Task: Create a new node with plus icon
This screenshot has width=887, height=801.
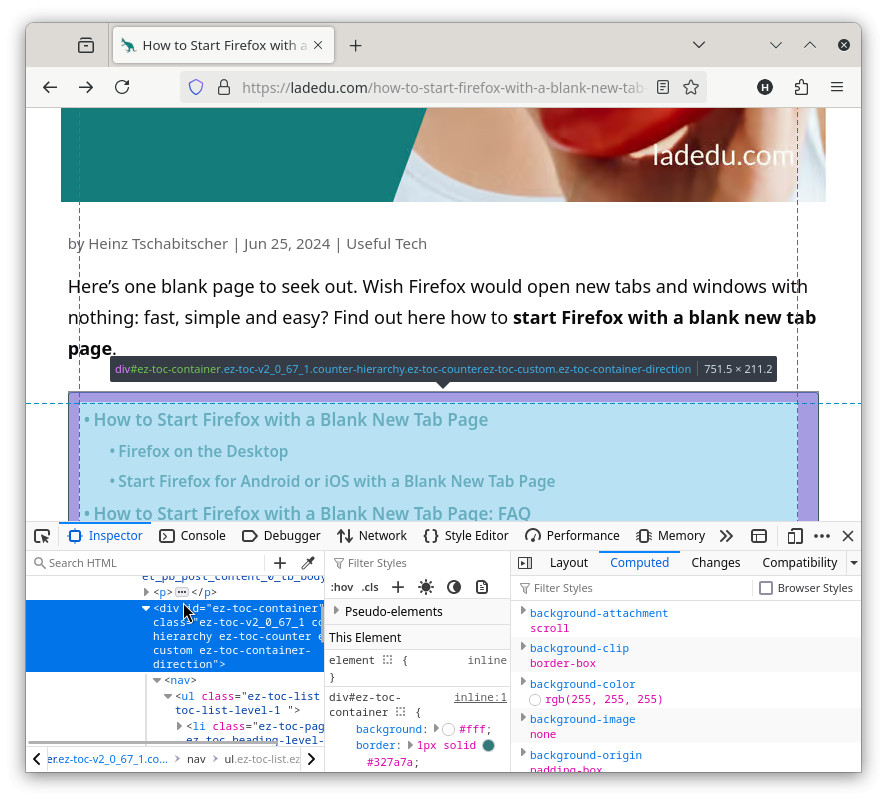Action: point(280,563)
